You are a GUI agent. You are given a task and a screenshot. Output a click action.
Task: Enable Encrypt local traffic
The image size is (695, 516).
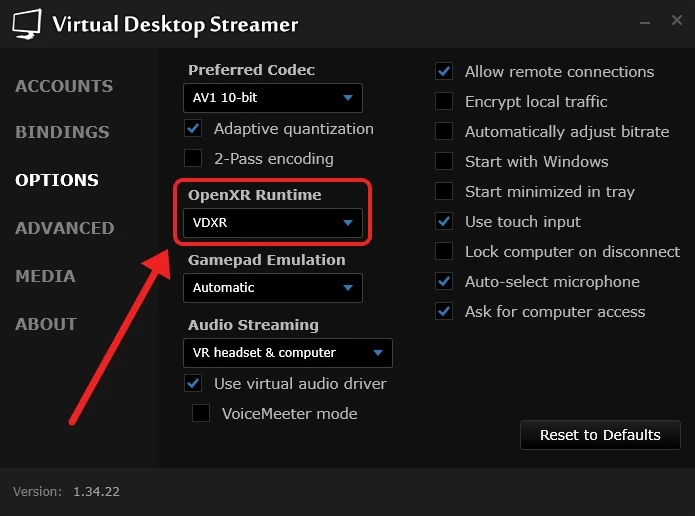pos(444,101)
